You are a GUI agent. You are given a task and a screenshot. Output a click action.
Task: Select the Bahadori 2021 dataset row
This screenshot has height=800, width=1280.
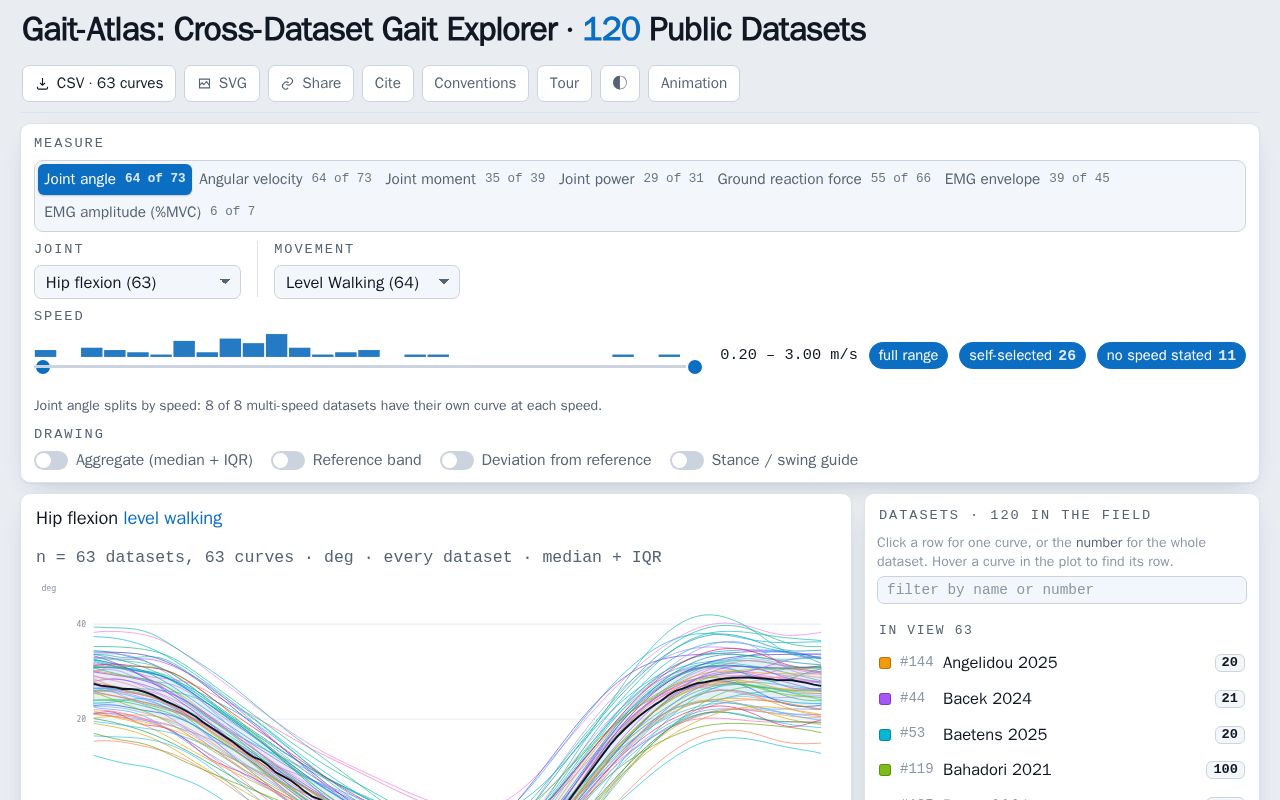click(1062, 770)
